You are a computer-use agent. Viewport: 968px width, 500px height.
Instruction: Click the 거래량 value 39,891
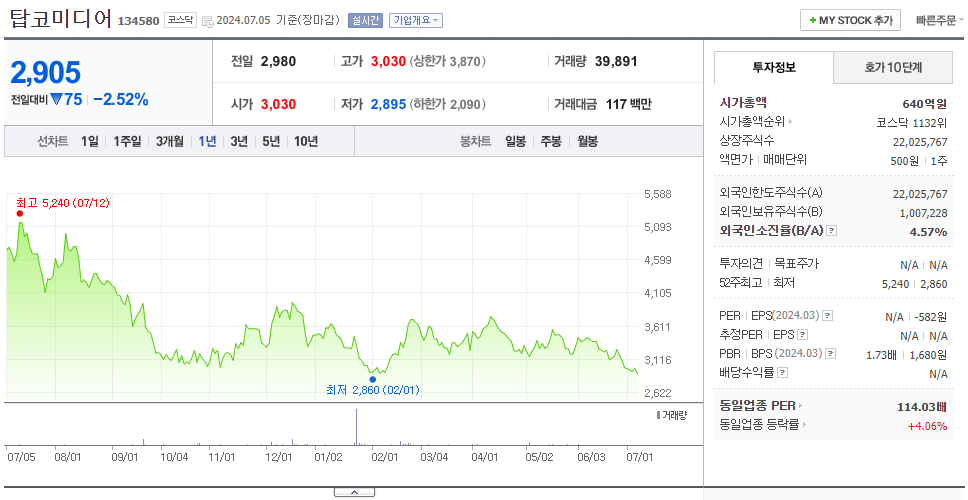(x=616, y=62)
